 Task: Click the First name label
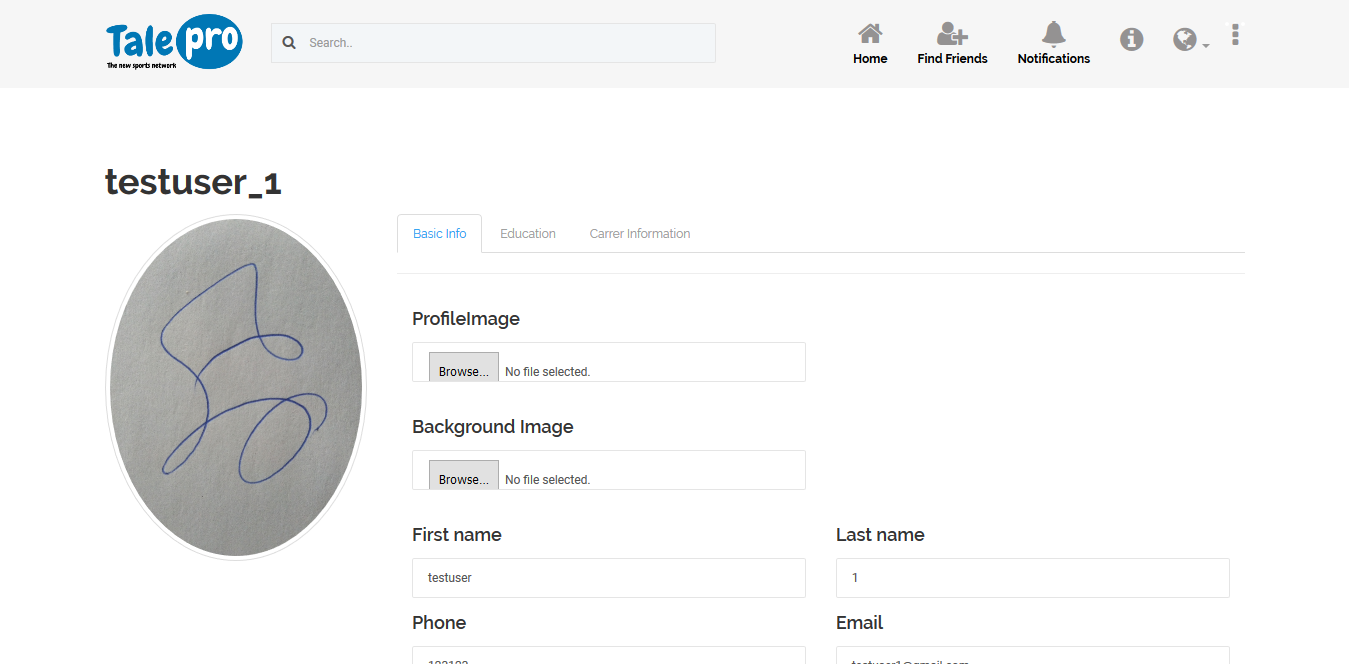point(457,535)
